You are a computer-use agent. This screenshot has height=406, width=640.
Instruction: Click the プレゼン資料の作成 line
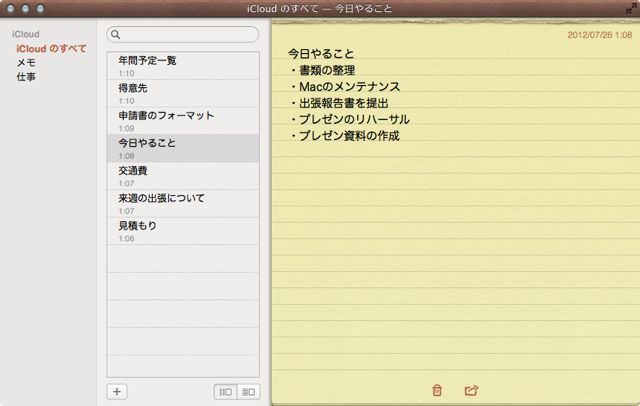click(x=344, y=135)
